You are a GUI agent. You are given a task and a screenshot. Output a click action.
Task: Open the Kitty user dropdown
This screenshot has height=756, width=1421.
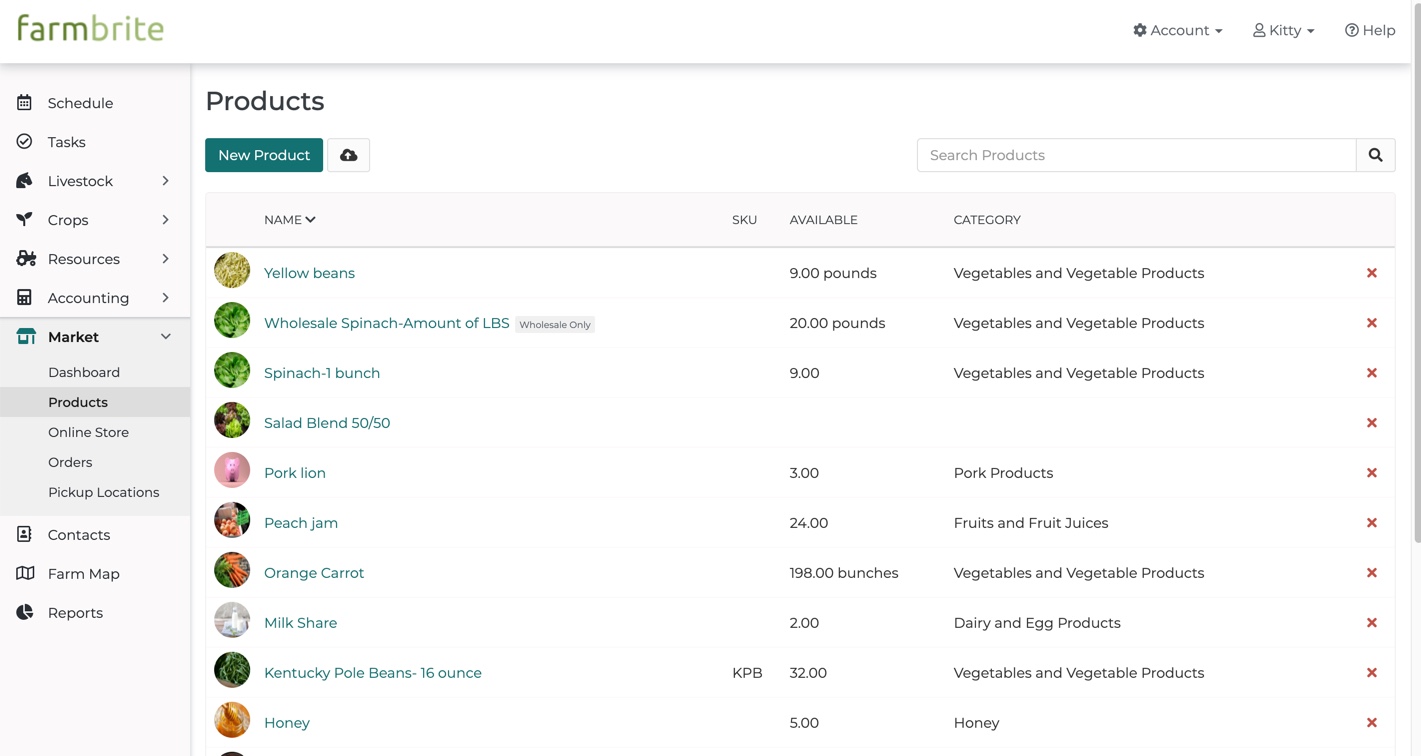pos(1283,31)
